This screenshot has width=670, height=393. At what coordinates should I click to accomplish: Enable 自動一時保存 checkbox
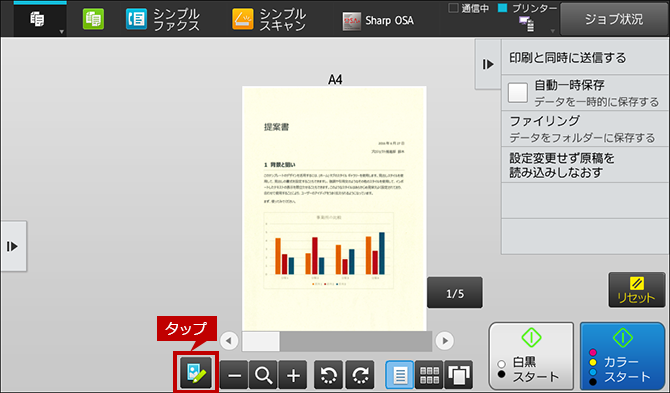[517, 93]
